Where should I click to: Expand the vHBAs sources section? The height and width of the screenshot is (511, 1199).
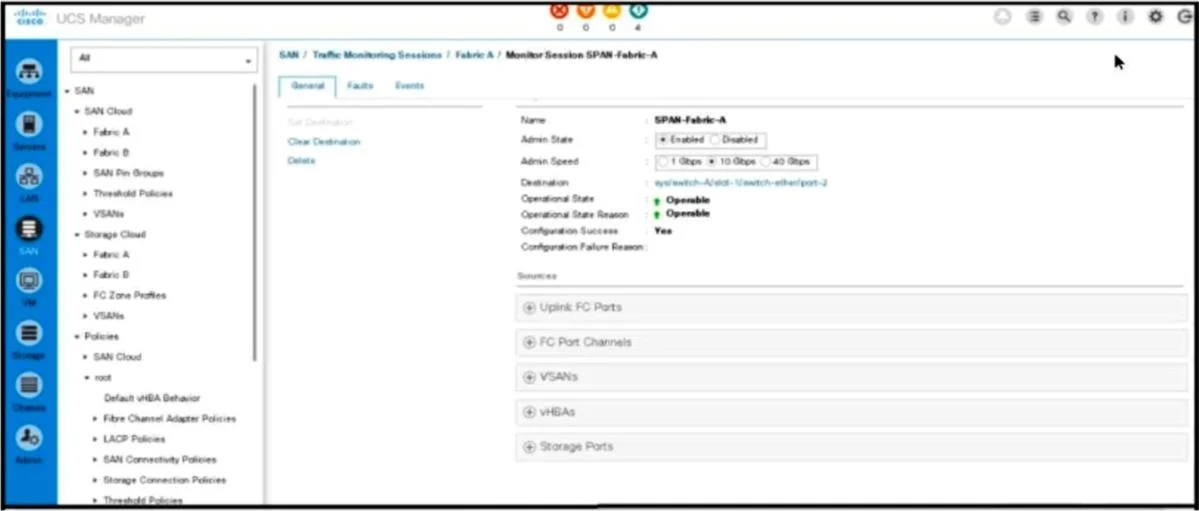click(852, 412)
